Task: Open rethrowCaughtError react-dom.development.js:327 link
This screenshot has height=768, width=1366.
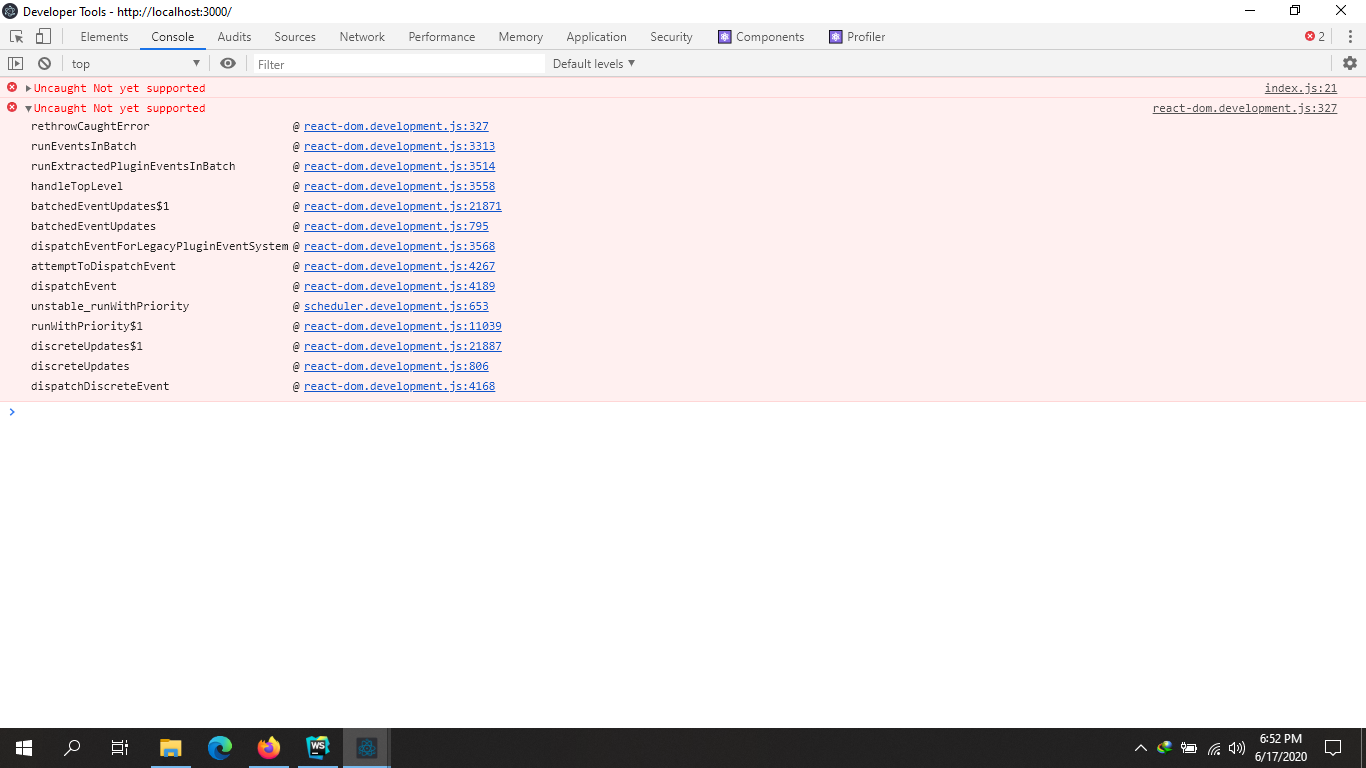Action: pos(396,126)
